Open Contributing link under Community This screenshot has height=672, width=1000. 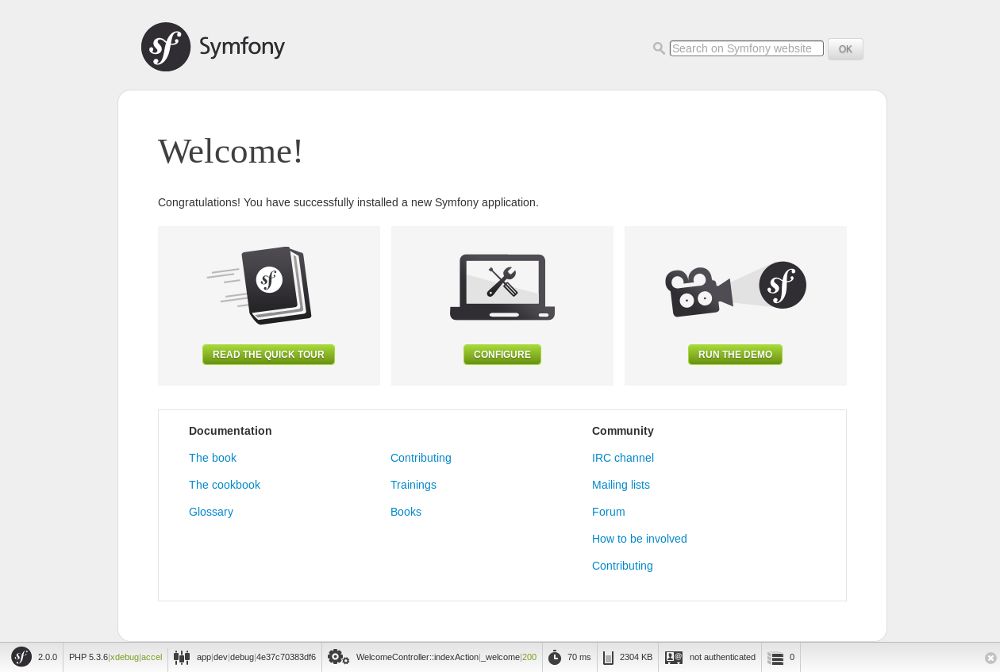click(622, 566)
